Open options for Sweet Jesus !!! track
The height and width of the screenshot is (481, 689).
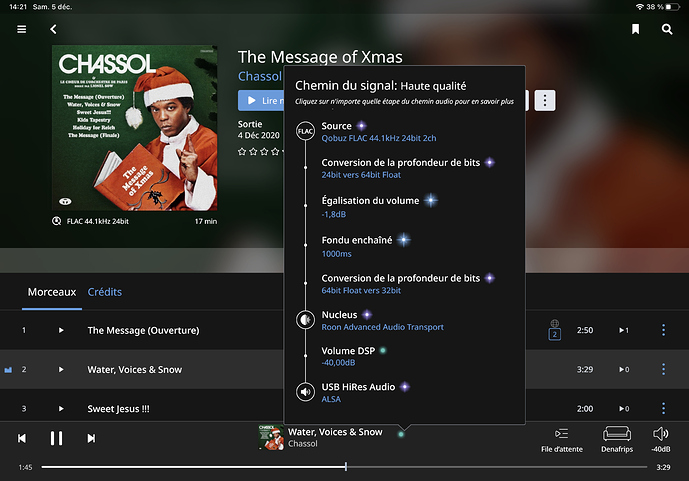tap(664, 408)
